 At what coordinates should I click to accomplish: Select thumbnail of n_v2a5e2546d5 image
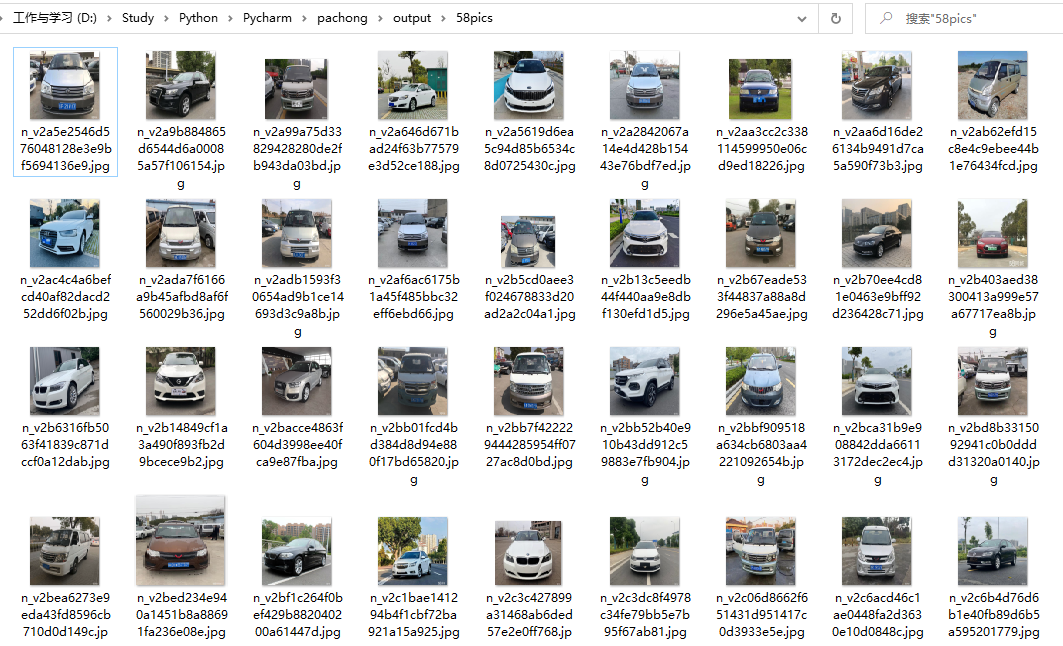point(65,85)
